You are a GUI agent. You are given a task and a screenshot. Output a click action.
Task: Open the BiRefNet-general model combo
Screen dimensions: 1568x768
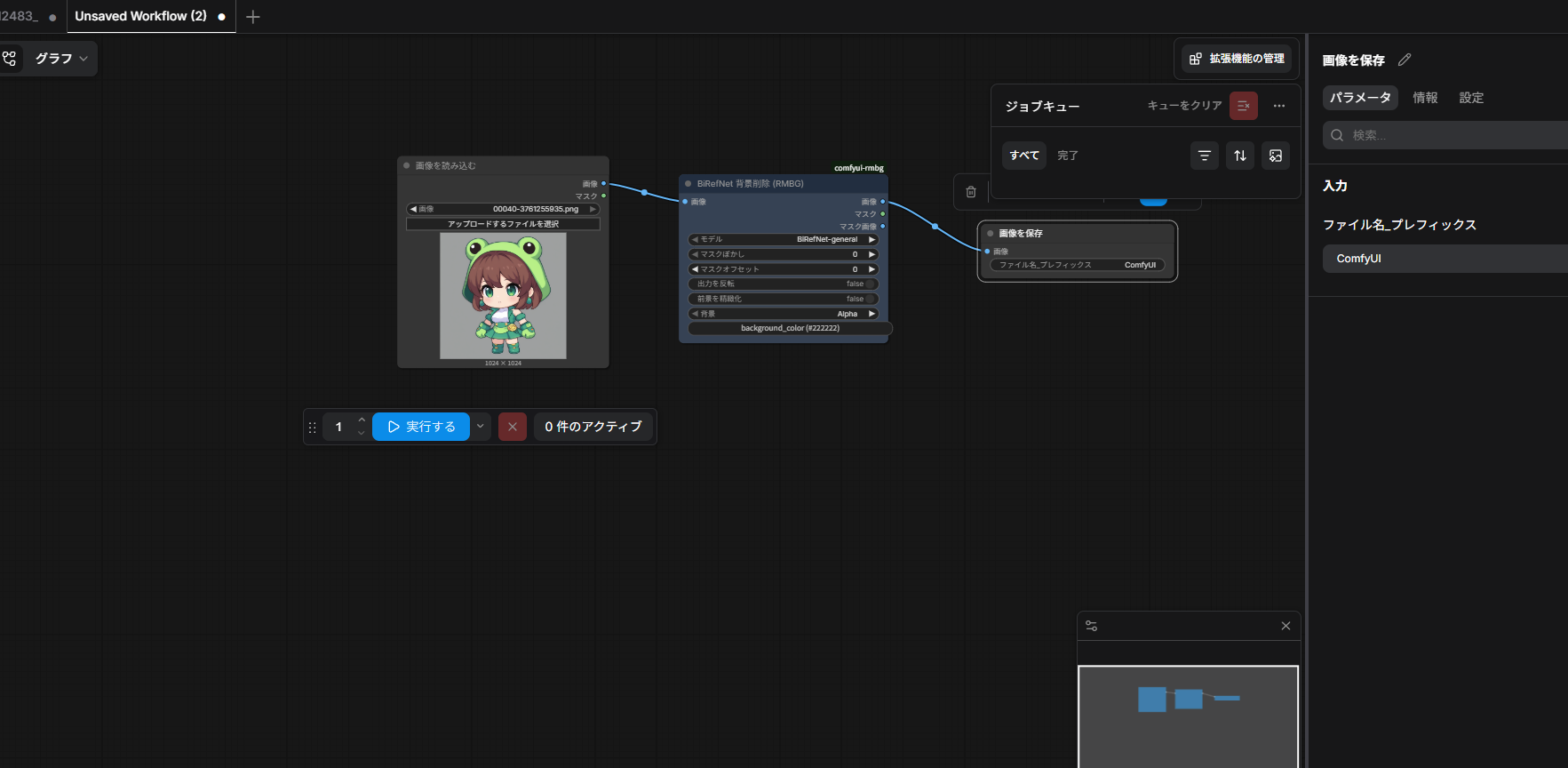(x=784, y=240)
